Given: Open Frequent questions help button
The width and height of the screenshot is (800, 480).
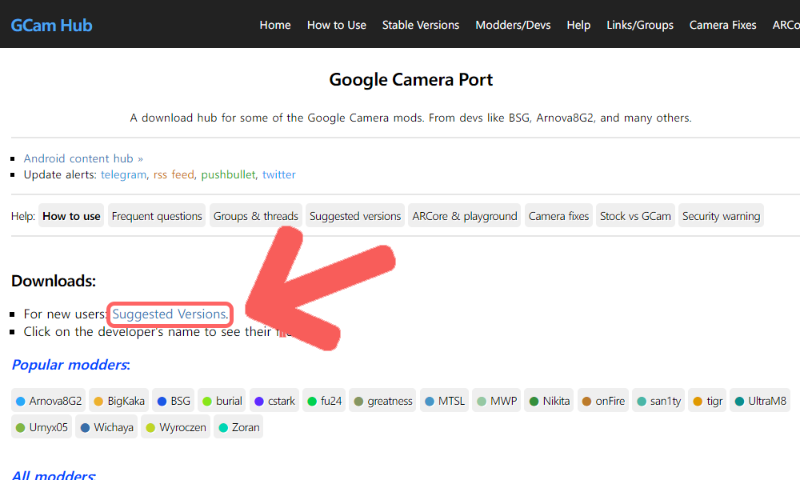Looking at the screenshot, I should [157, 216].
